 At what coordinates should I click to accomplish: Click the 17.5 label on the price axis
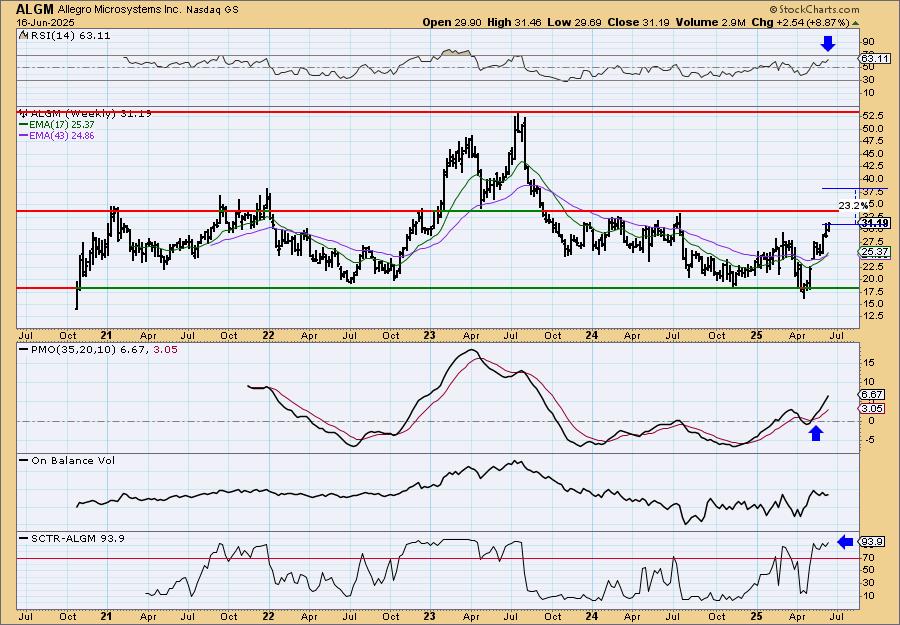point(872,292)
